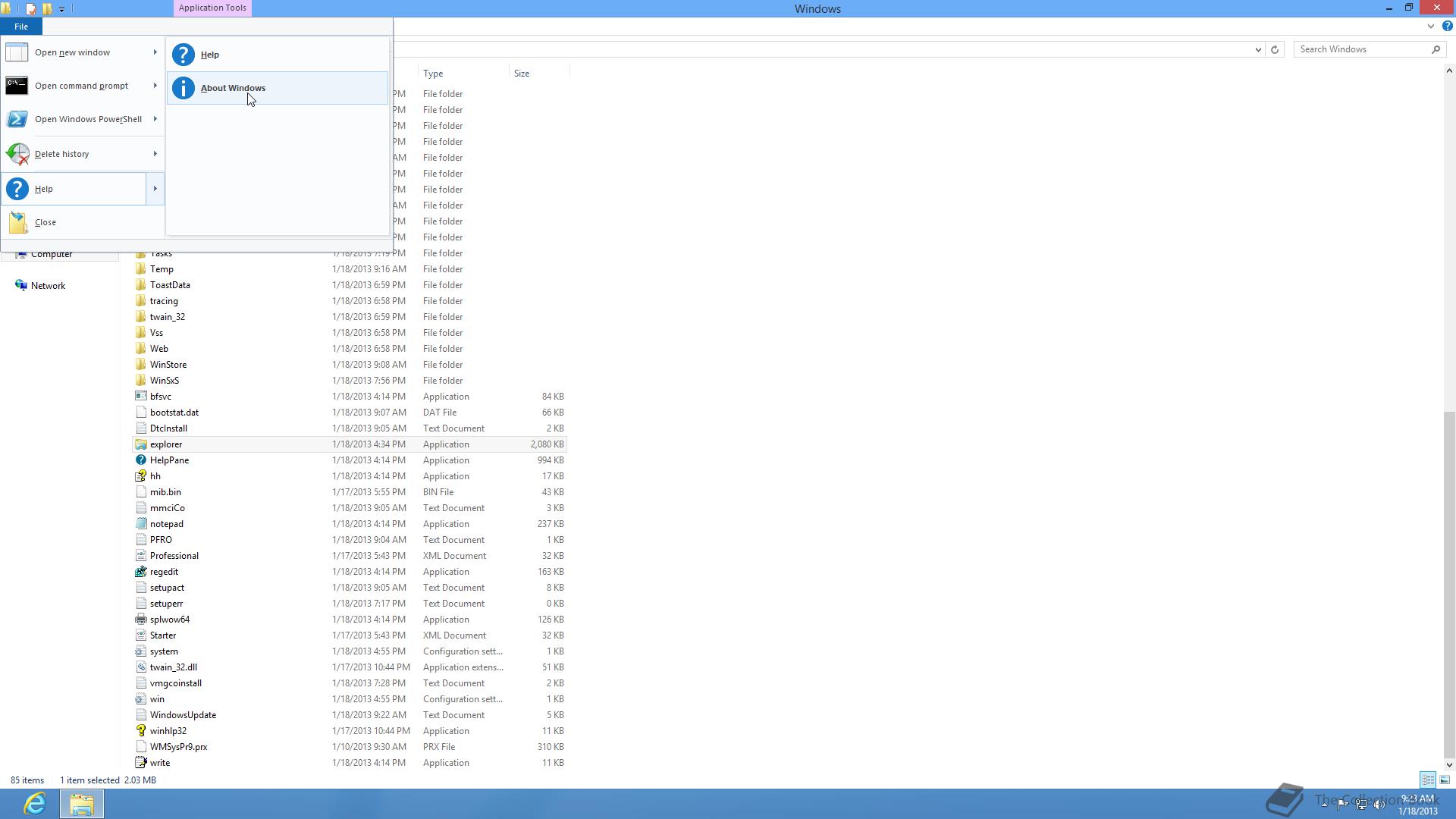Viewport: 1456px width, 819px height.
Task: Select the regedit application file
Action: [164, 572]
